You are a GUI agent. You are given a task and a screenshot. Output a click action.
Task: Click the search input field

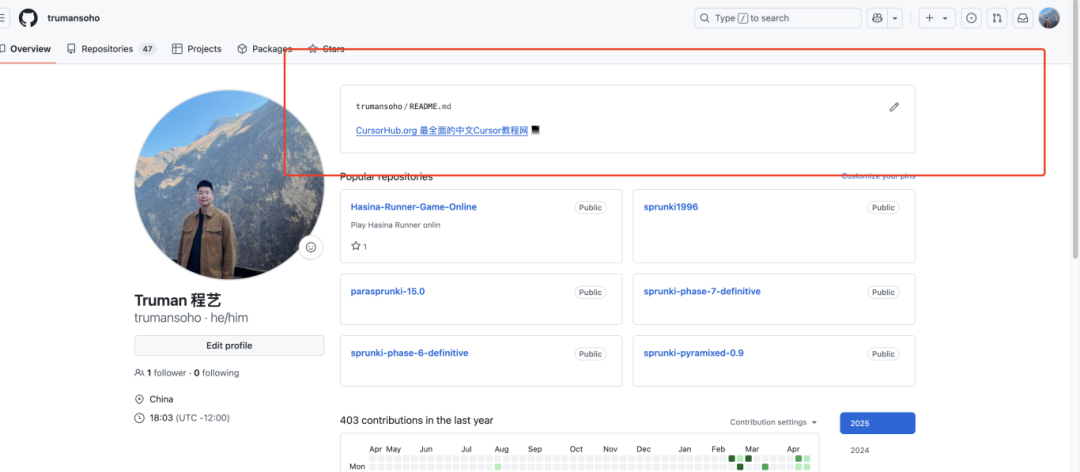[778, 18]
